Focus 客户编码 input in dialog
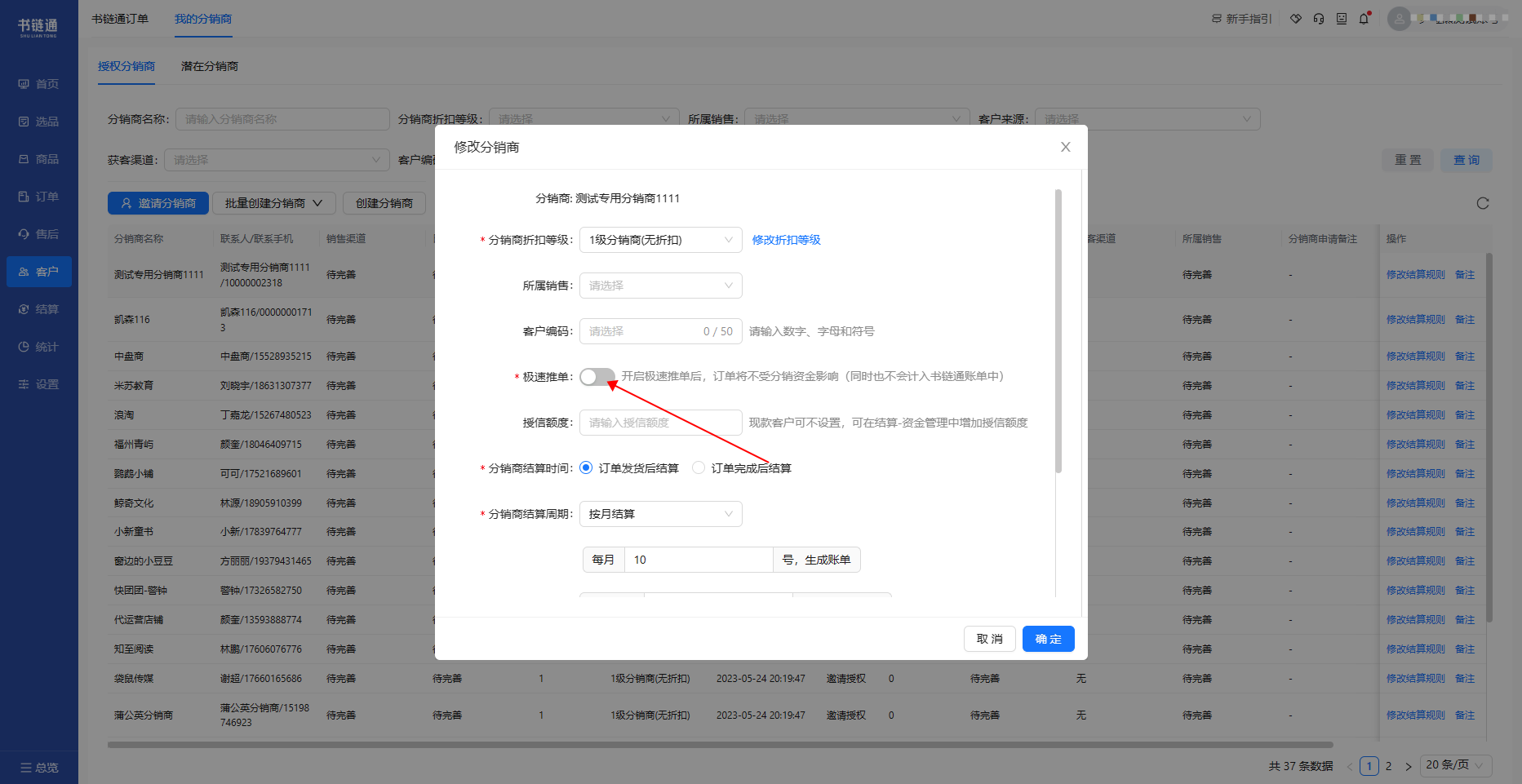Viewport: 1522px width, 784px height. (661, 331)
